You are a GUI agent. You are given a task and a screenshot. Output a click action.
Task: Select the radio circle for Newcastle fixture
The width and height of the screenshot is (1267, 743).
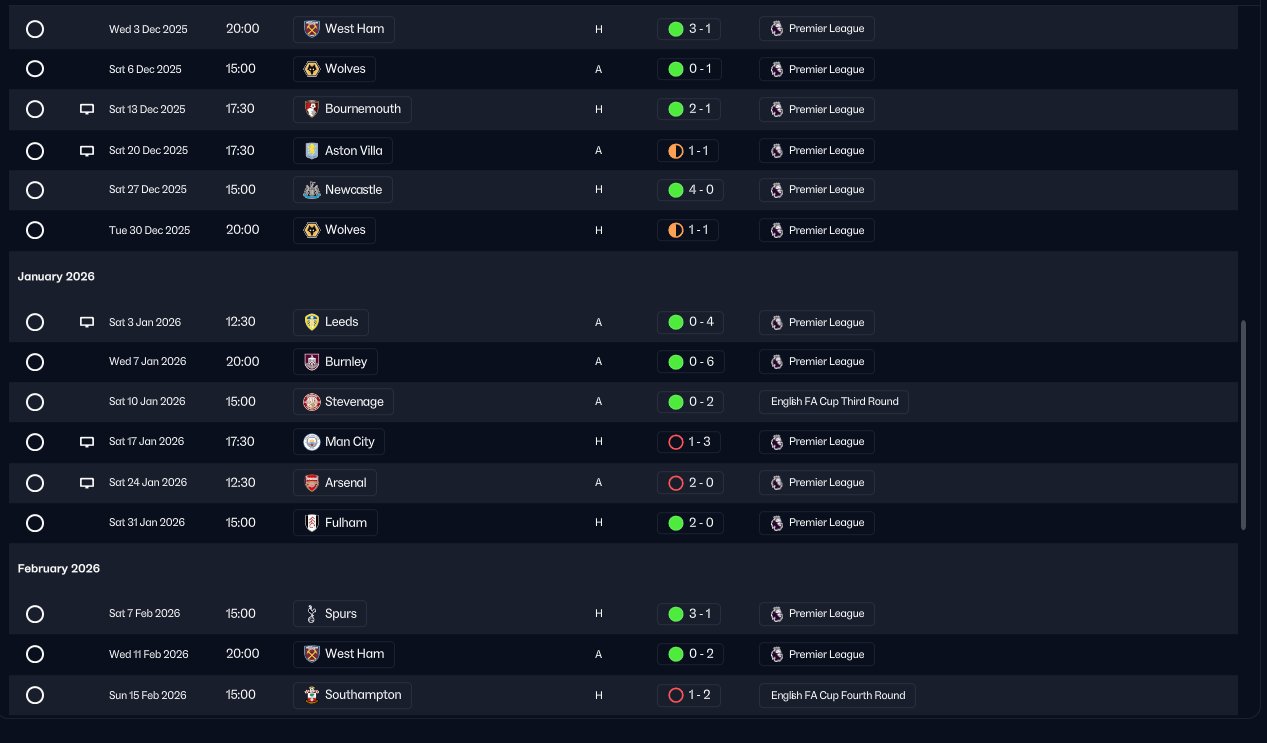(x=35, y=190)
